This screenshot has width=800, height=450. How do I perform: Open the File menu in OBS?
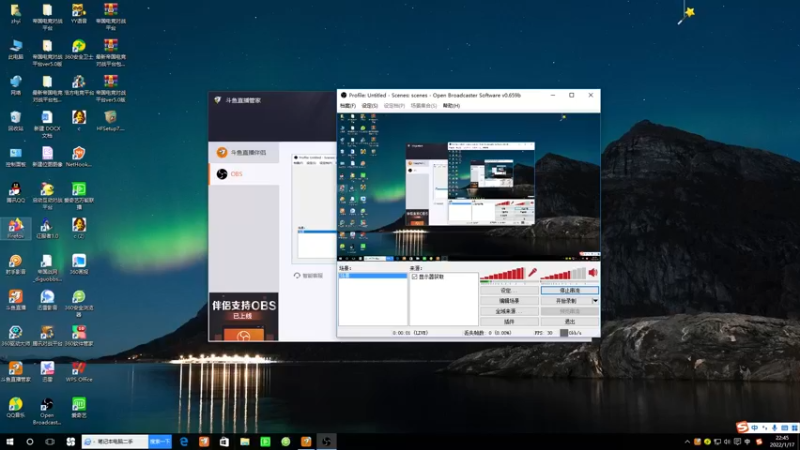tap(348, 106)
